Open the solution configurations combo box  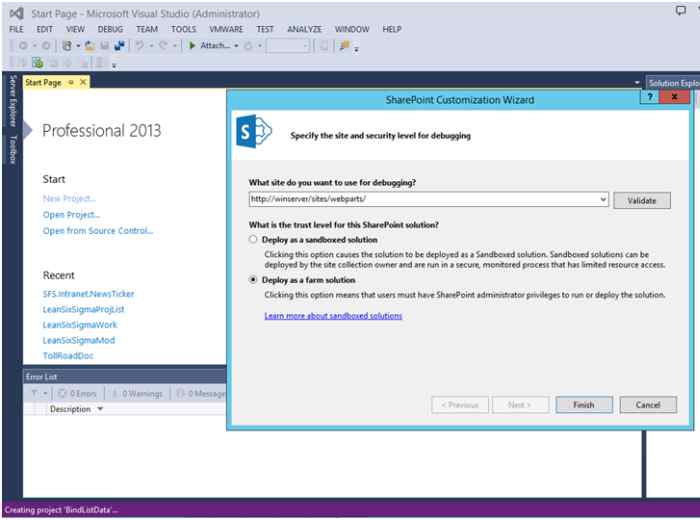tap(288, 46)
